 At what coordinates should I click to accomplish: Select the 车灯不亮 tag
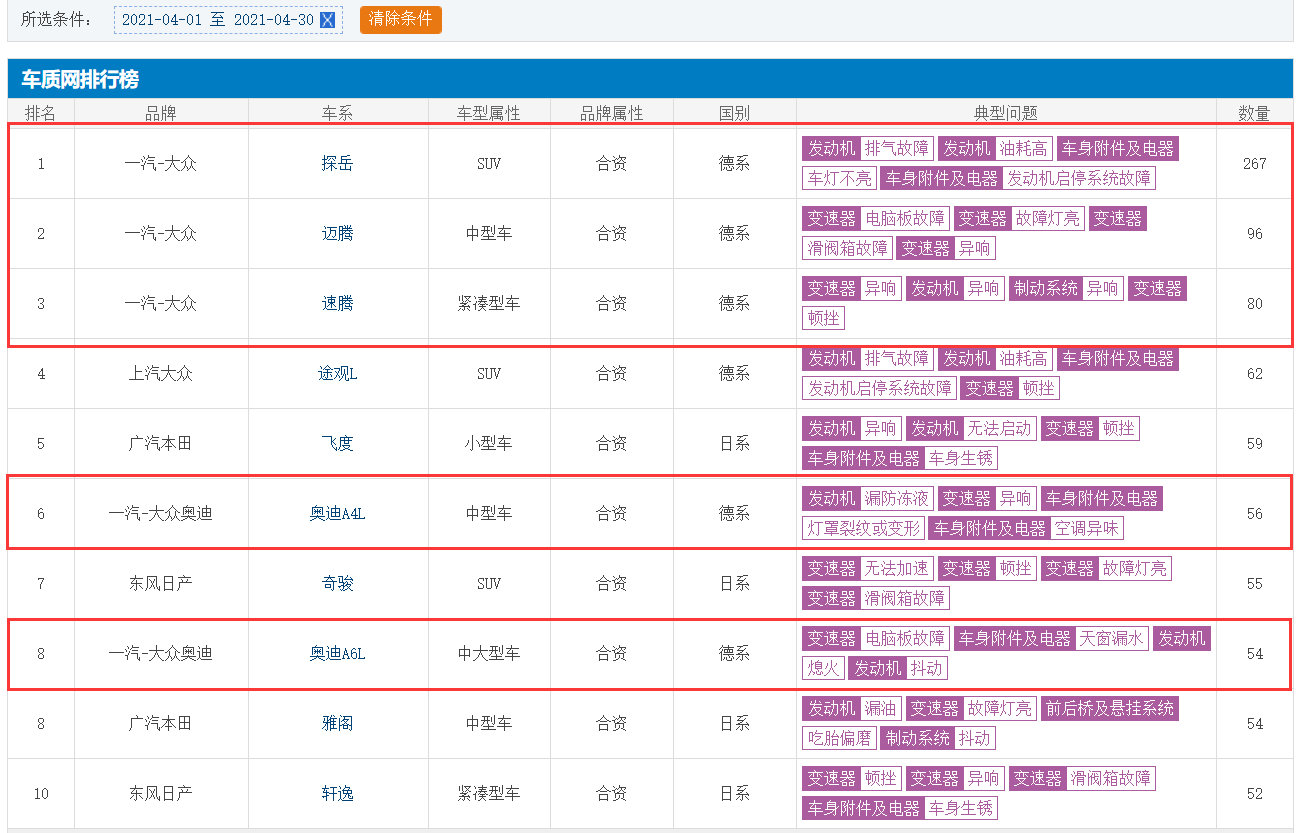coord(840,179)
